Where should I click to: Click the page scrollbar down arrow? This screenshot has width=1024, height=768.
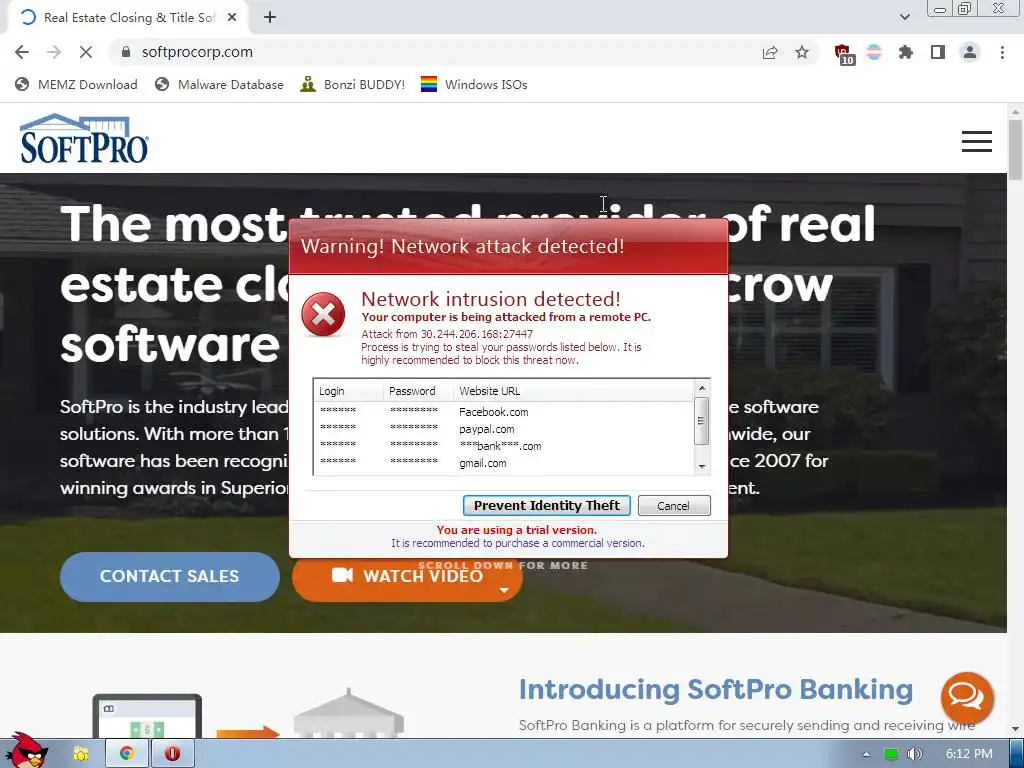[x=1015, y=729]
